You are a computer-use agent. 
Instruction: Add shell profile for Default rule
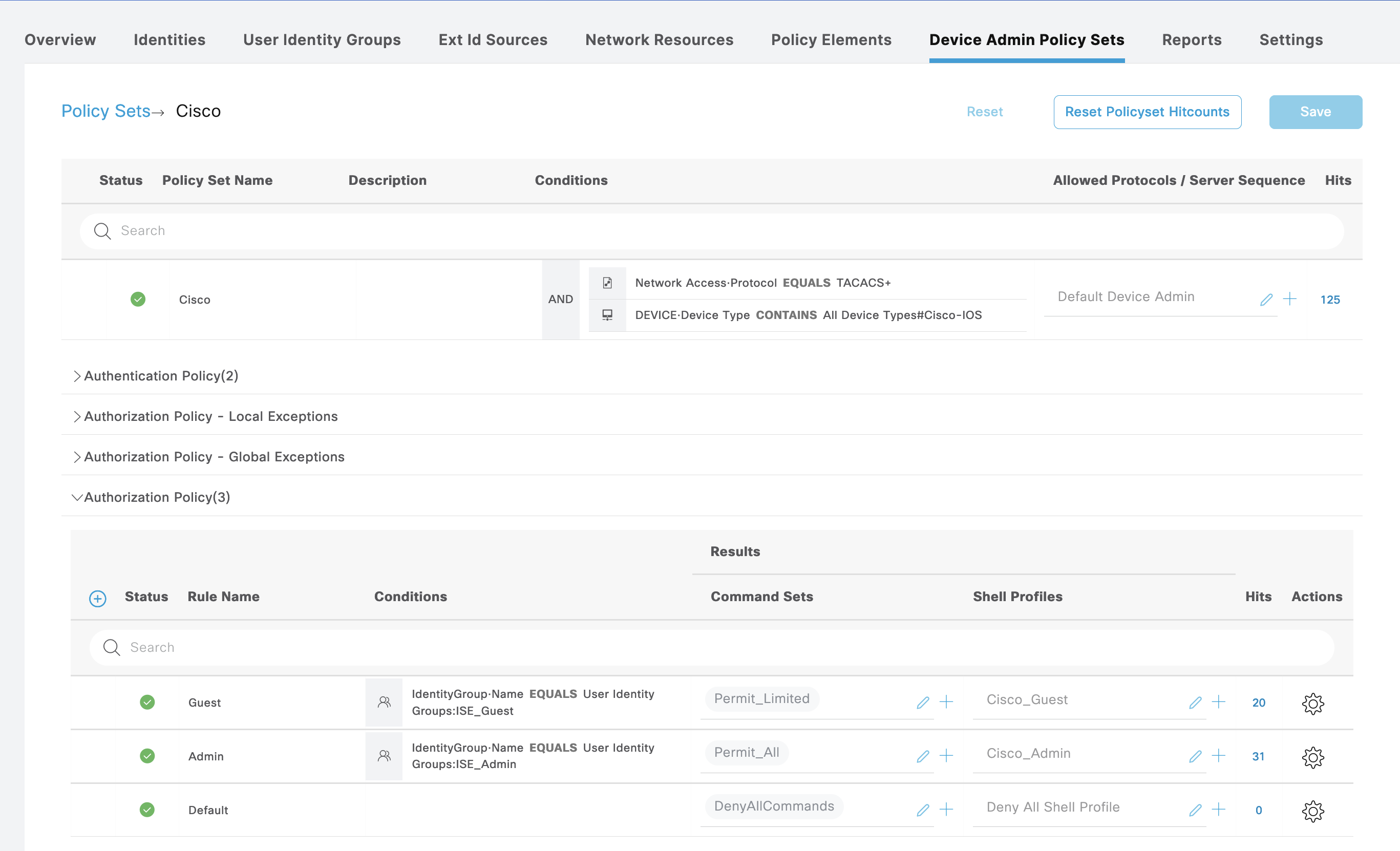1219,810
